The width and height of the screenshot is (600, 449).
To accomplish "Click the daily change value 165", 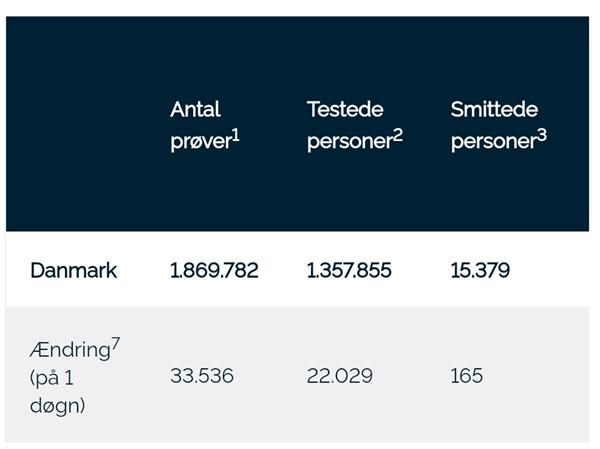I will pyautogui.click(x=466, y=376).
